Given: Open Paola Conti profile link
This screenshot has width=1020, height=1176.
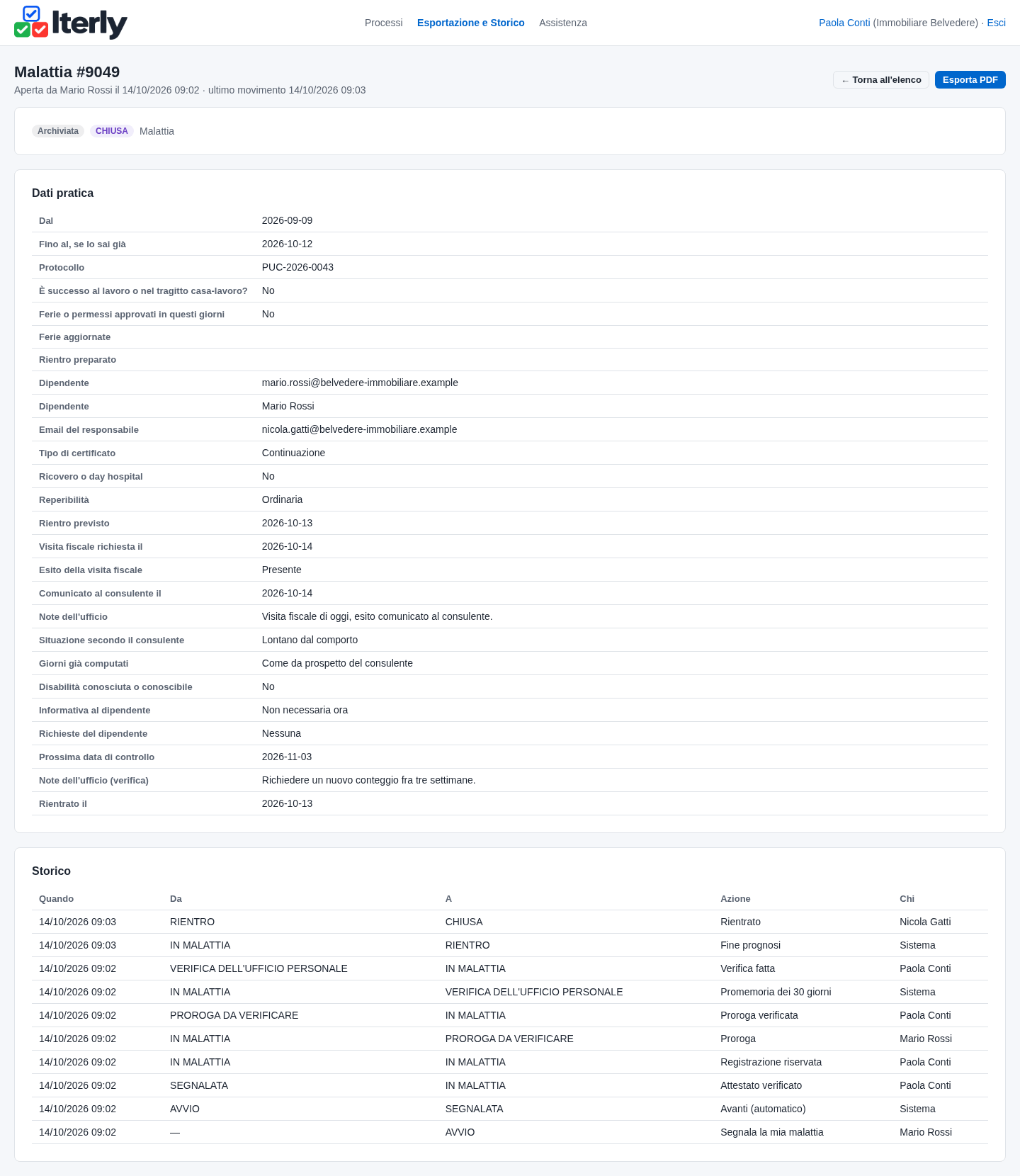Looking at the screenshot, I should click(x=844, y=23).
